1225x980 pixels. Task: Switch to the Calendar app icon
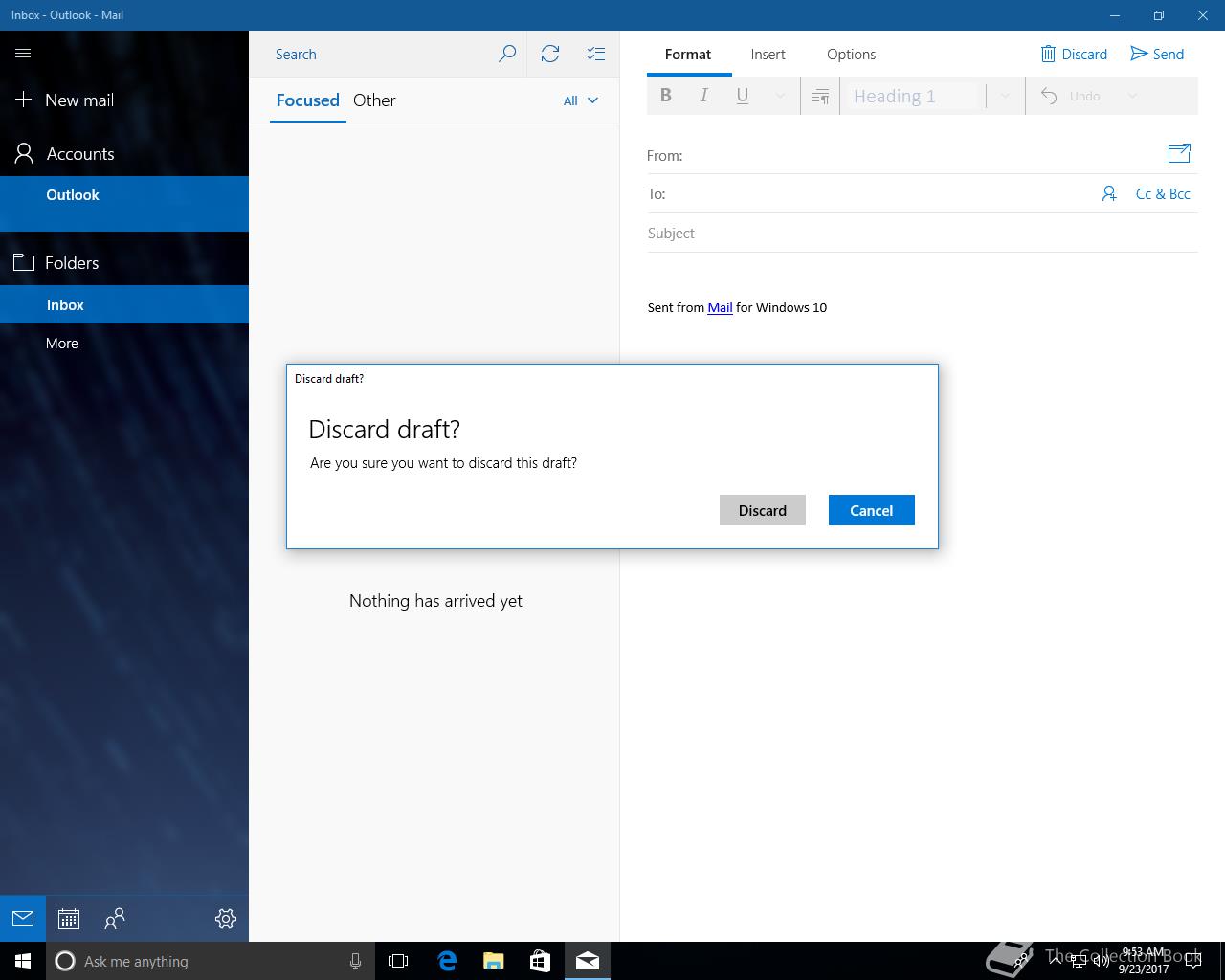tap(68, 919)
